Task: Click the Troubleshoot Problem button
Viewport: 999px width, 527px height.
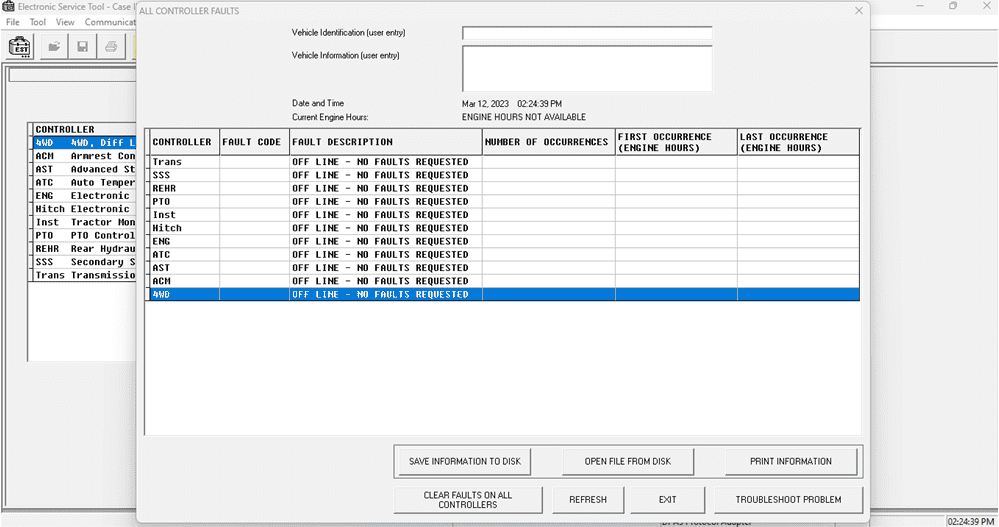Action: point(788,500)
